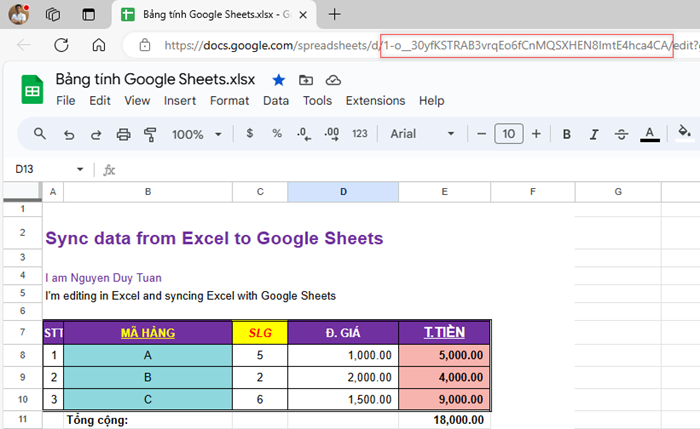Open browser workspaces icon
Image resolution: width=700 pixels, height=429 pixels.
click(x=53, y=14)
